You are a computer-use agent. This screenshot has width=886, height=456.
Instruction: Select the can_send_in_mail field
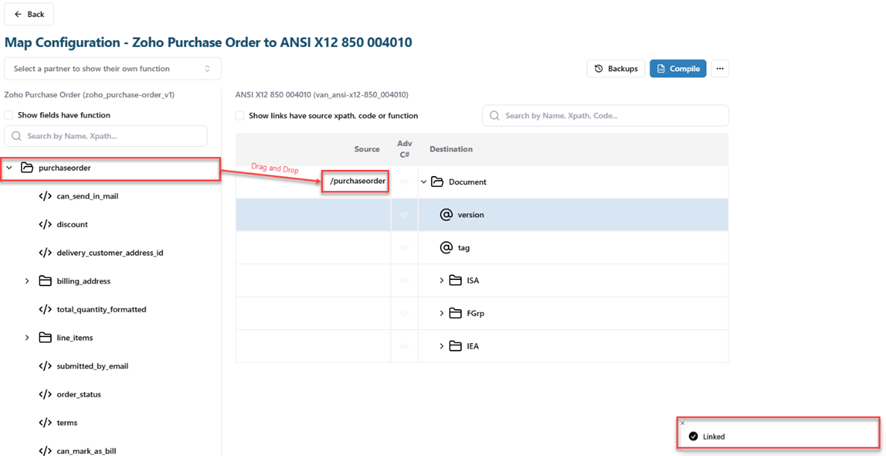coord(87,197)
